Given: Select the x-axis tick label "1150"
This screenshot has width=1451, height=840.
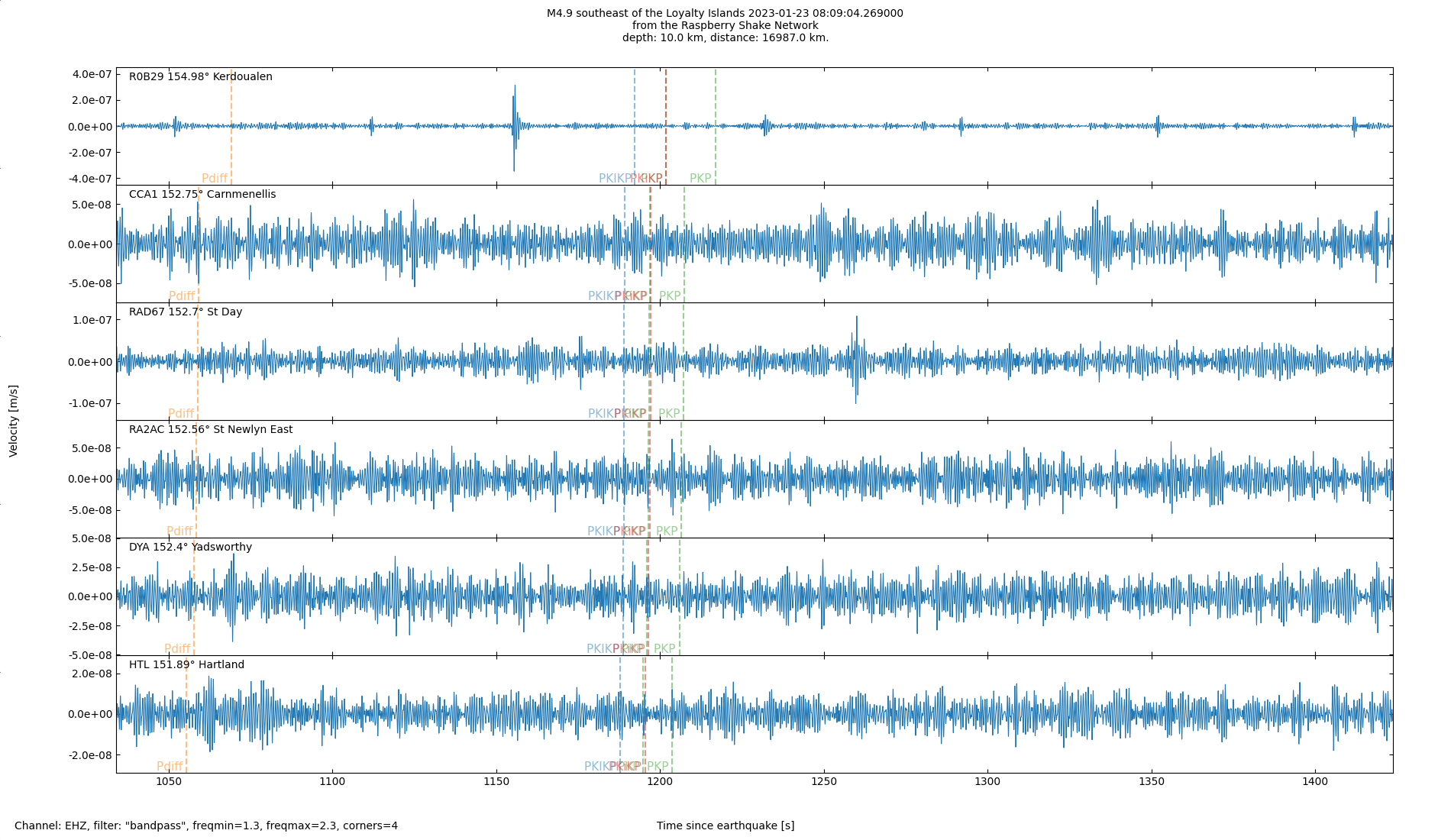Looking at the screenshot, I should [x=496, y=781].
